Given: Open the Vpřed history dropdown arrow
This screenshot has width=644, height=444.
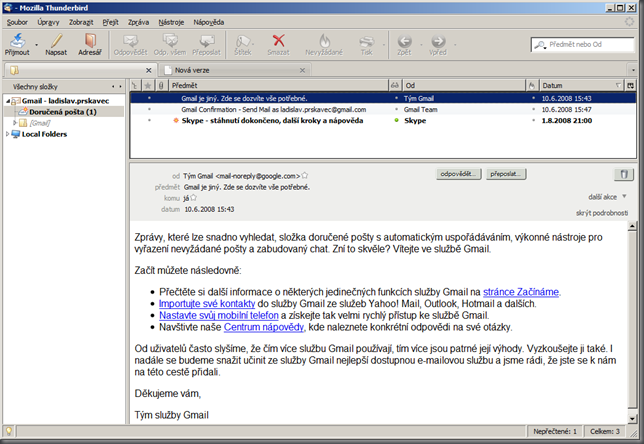Looking at the screenshot, I should point(455,44).
